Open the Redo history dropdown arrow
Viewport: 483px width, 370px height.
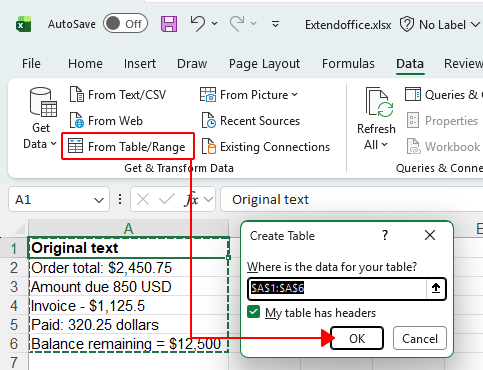(x=254, y=24)
